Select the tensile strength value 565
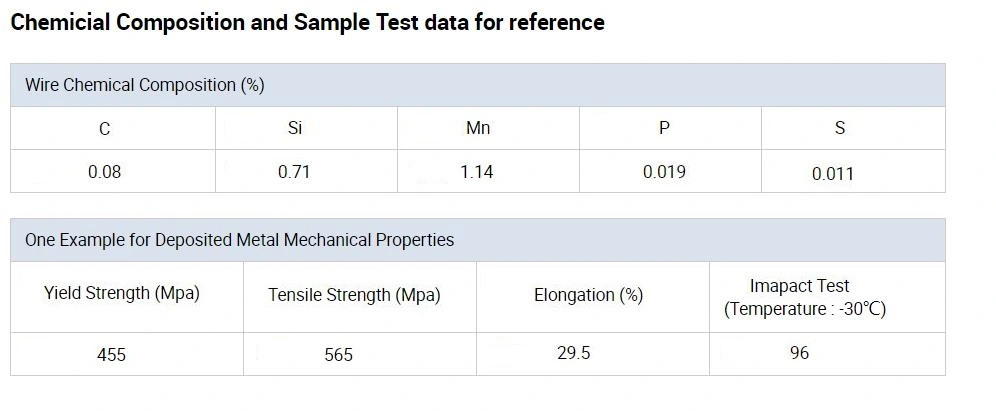This screenshot has height=411, width=996. tap(339, 354)
